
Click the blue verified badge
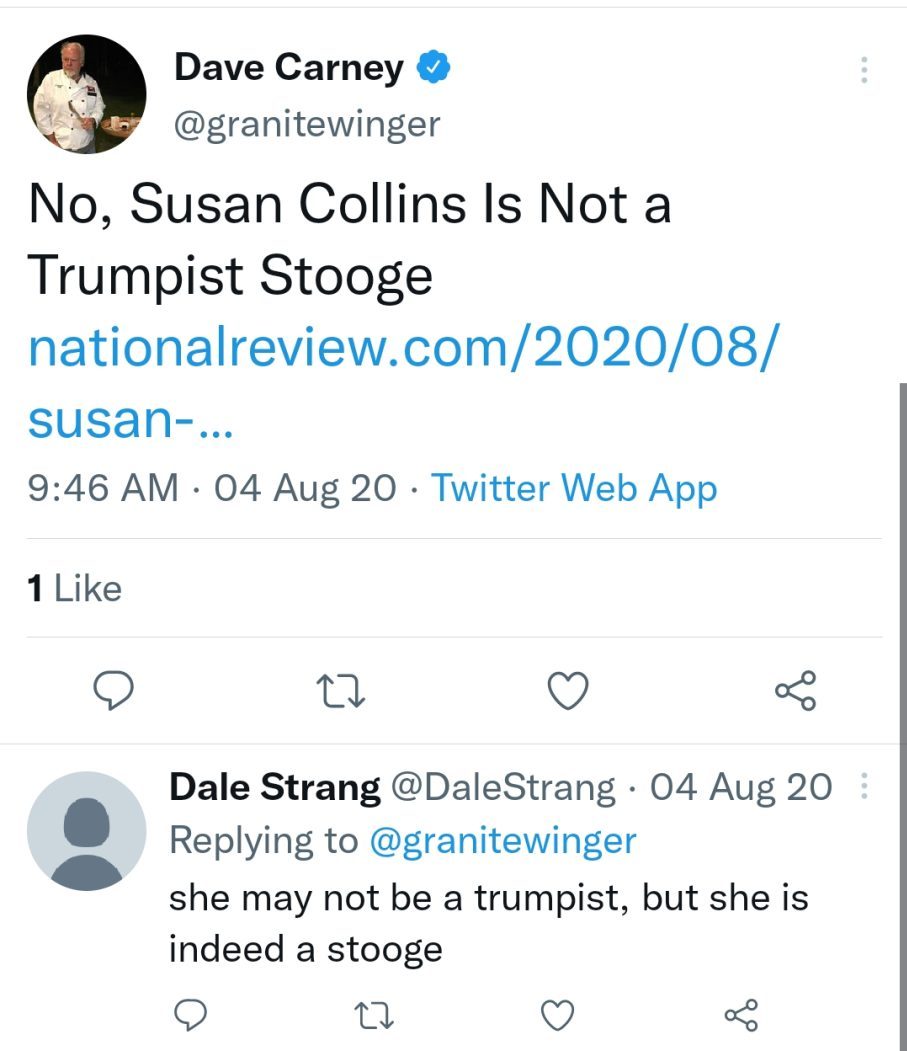[x=432, y=68]
